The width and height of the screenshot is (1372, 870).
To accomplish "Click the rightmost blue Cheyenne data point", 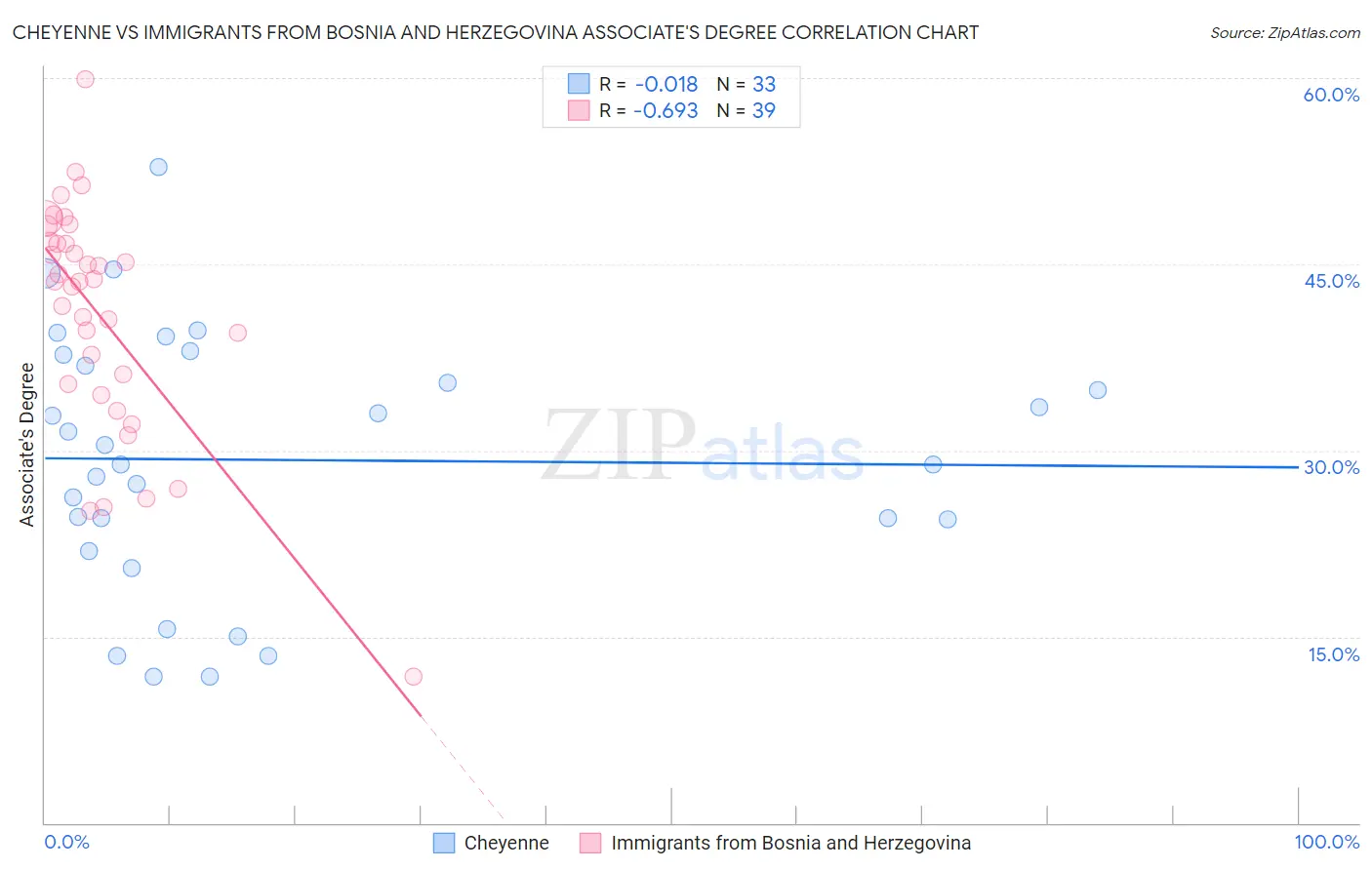I will 1098,390.
